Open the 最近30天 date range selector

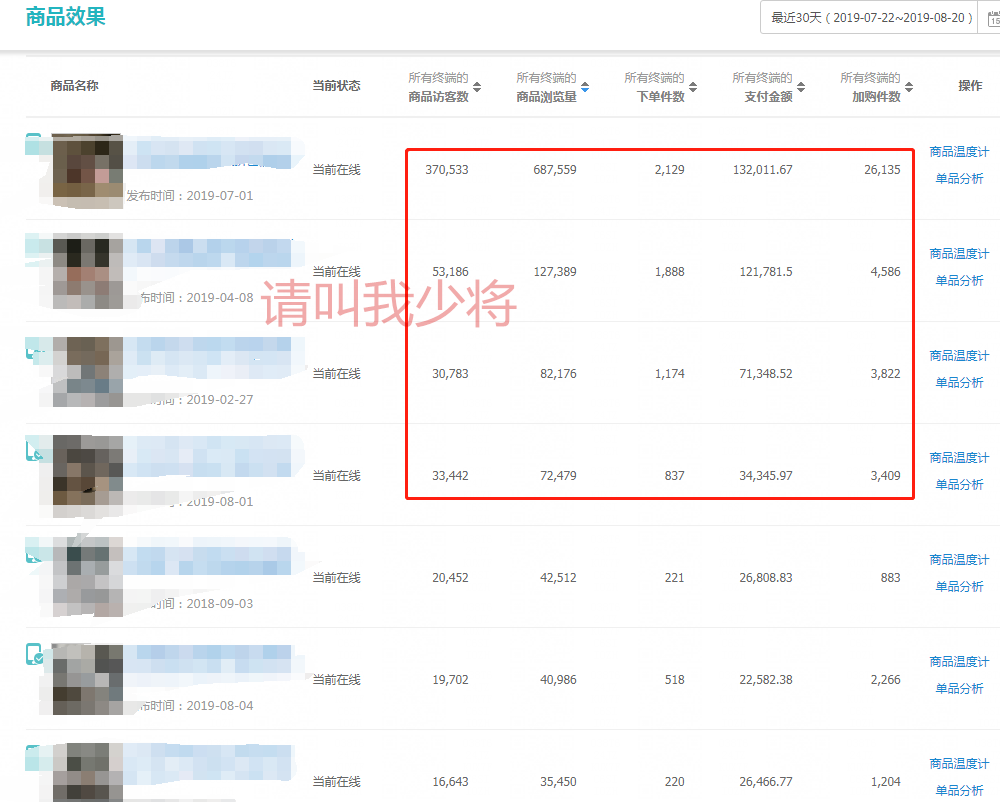tap(870, 18)
